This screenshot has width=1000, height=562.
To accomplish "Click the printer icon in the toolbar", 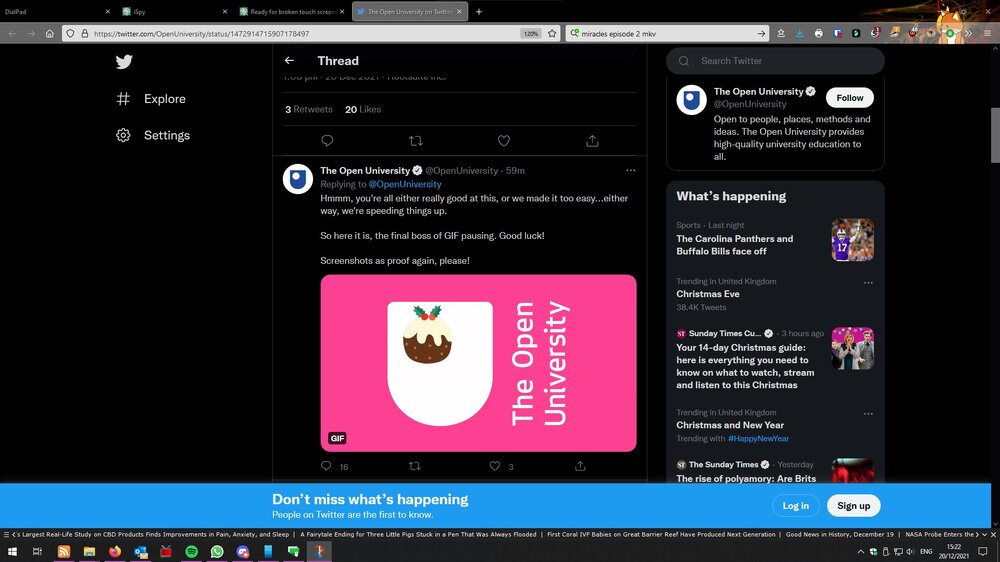I will pyautogui.click(x=819, y=33).
